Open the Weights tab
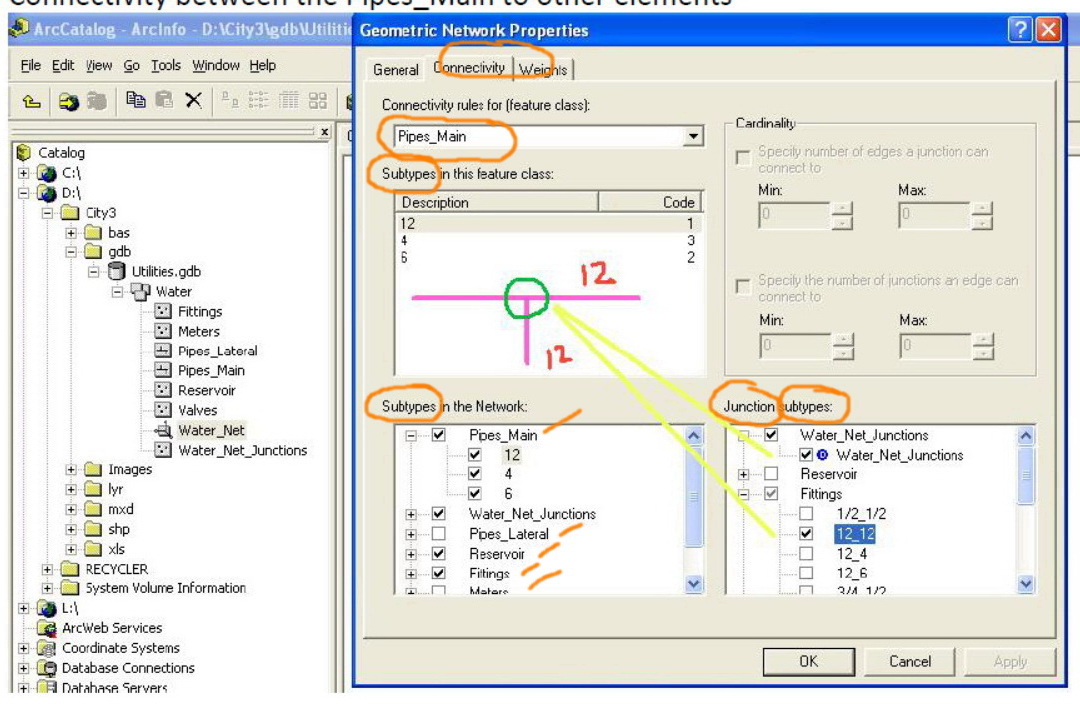 point(543,70)
